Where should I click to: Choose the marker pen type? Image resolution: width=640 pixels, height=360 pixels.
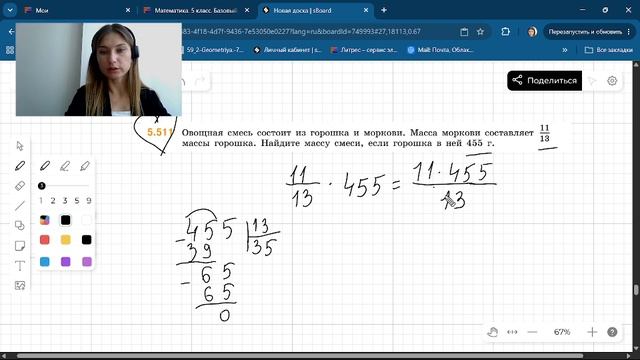point(64,166)
